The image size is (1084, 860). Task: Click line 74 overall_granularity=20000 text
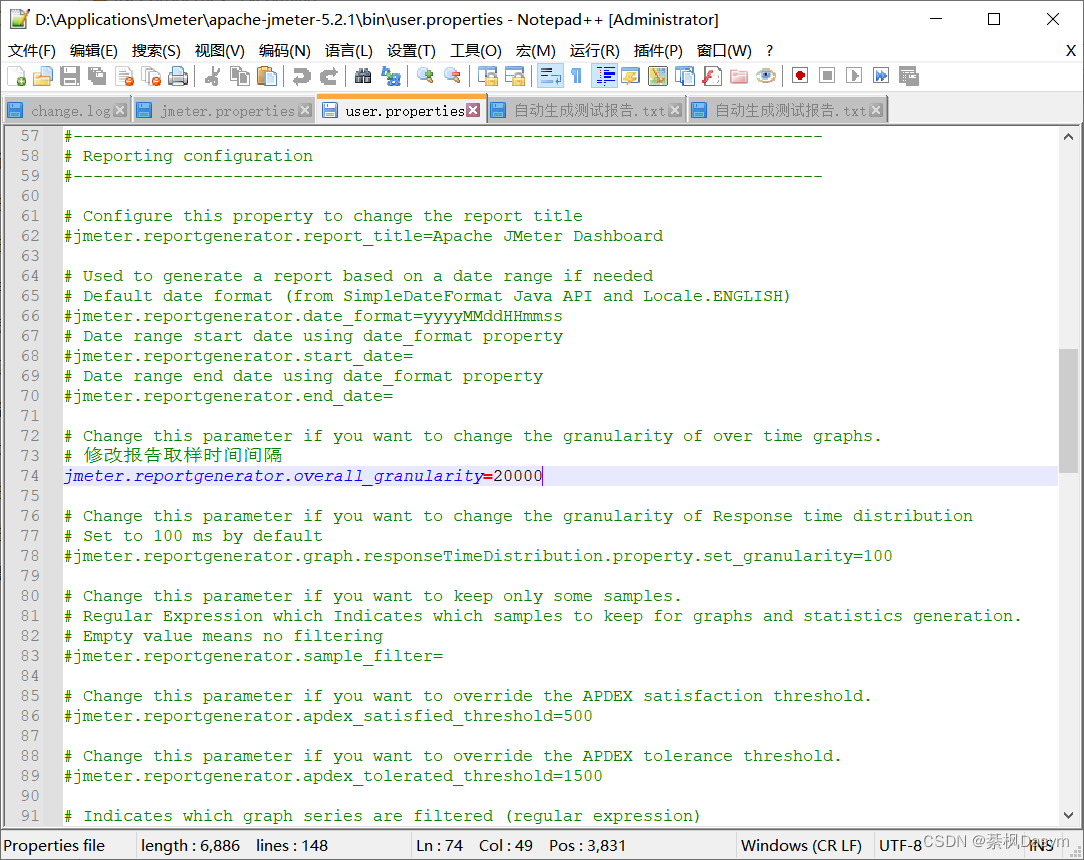tap(303, 476)
